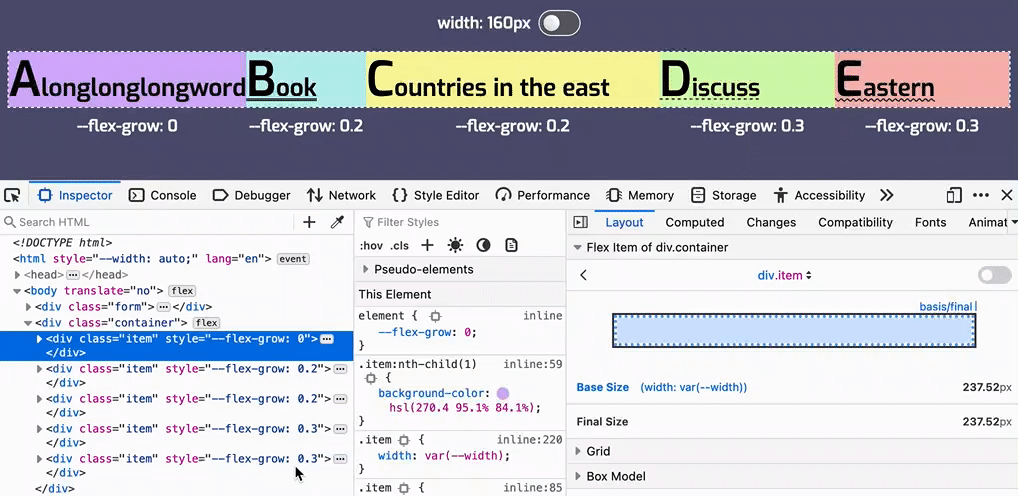Click the flex badge next to div container

tap(206, 323)
